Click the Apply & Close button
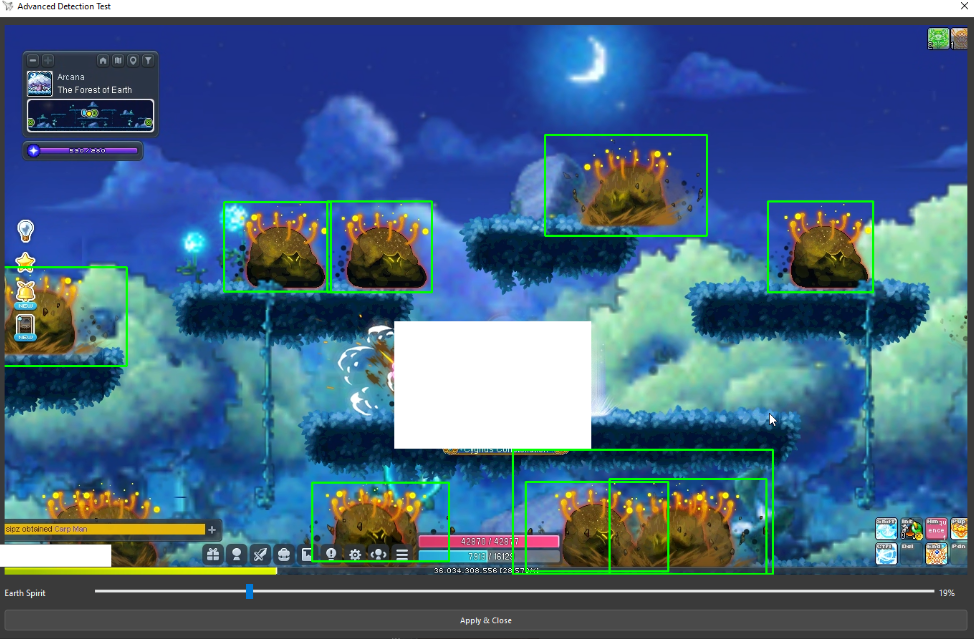This screenshot has width=974, height=639. tap(486, 620)
